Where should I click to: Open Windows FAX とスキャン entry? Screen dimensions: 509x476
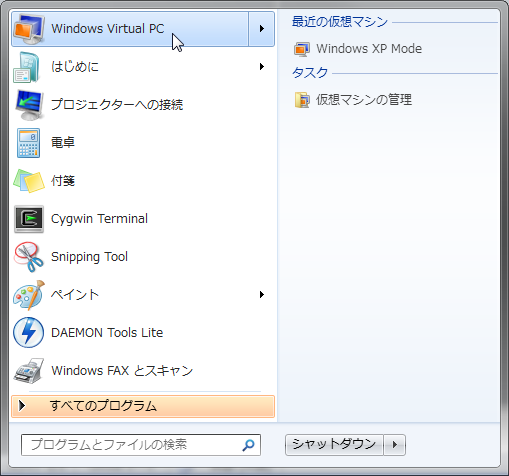(x=143, y=371)
